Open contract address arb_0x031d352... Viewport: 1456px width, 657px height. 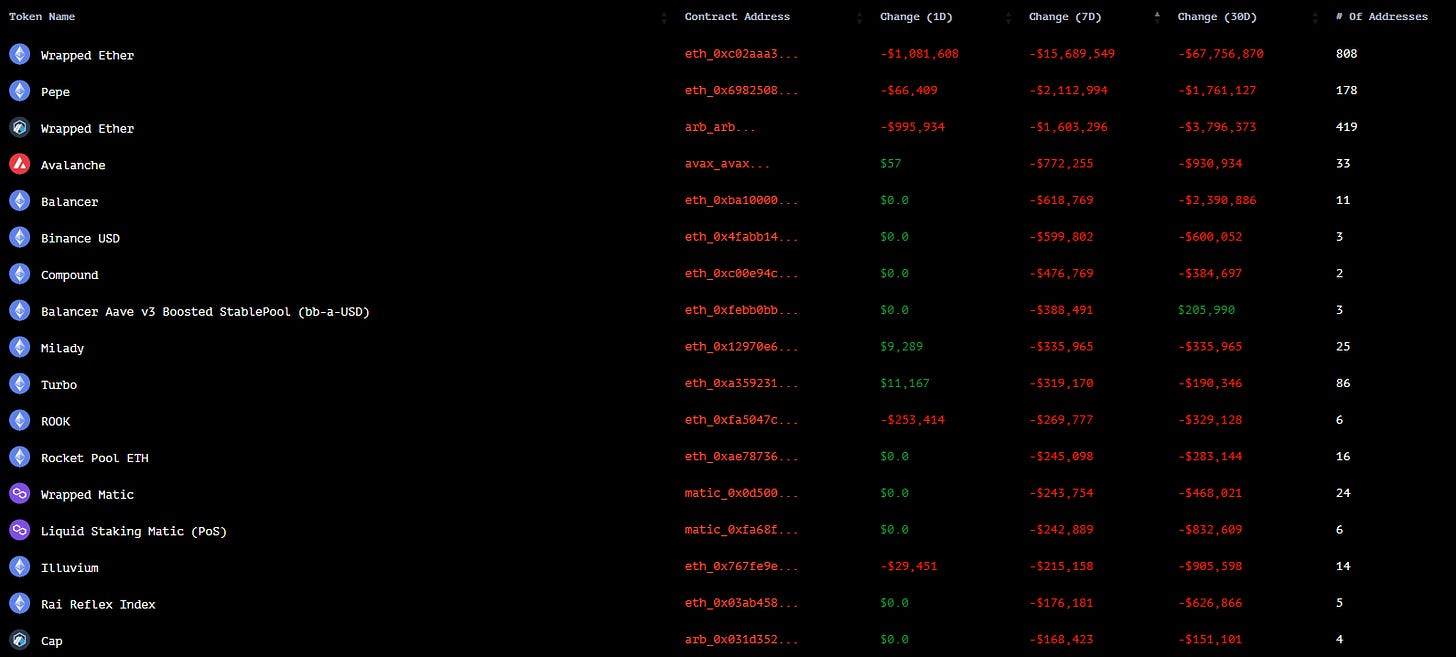742,640
